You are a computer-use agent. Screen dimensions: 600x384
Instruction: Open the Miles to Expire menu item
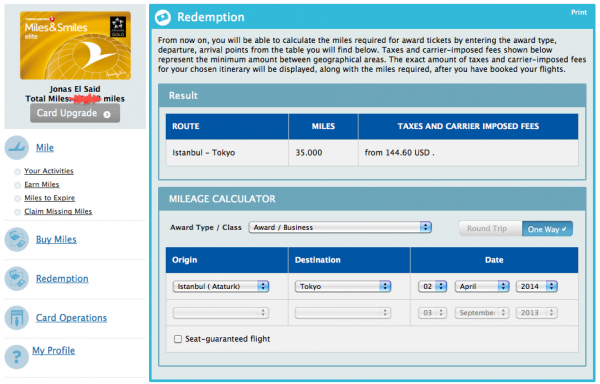[49, 198]
